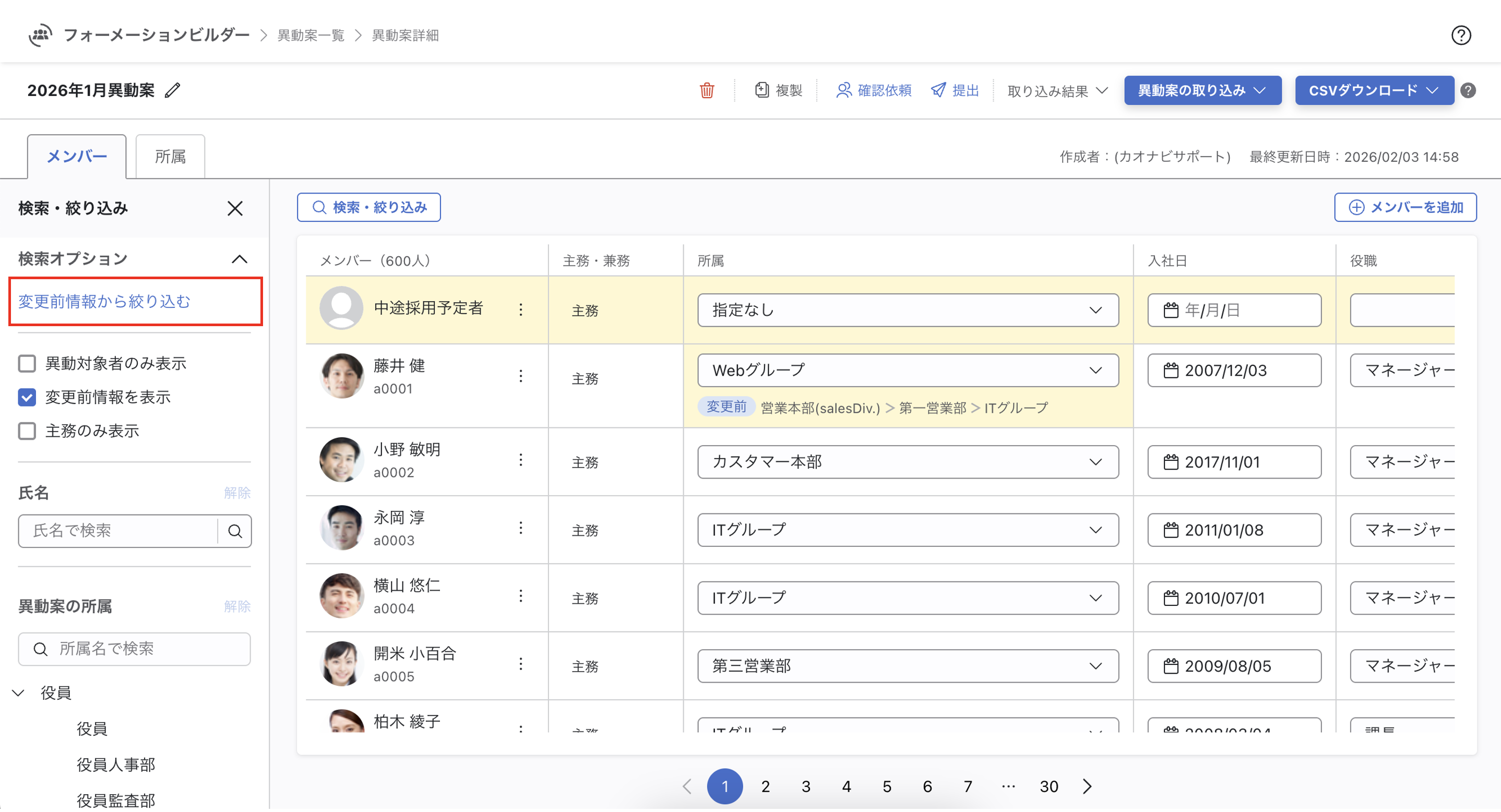Click the 提出 paper plane icon
The height and width of the screenshot is (812, 1501).
(938, 90)
